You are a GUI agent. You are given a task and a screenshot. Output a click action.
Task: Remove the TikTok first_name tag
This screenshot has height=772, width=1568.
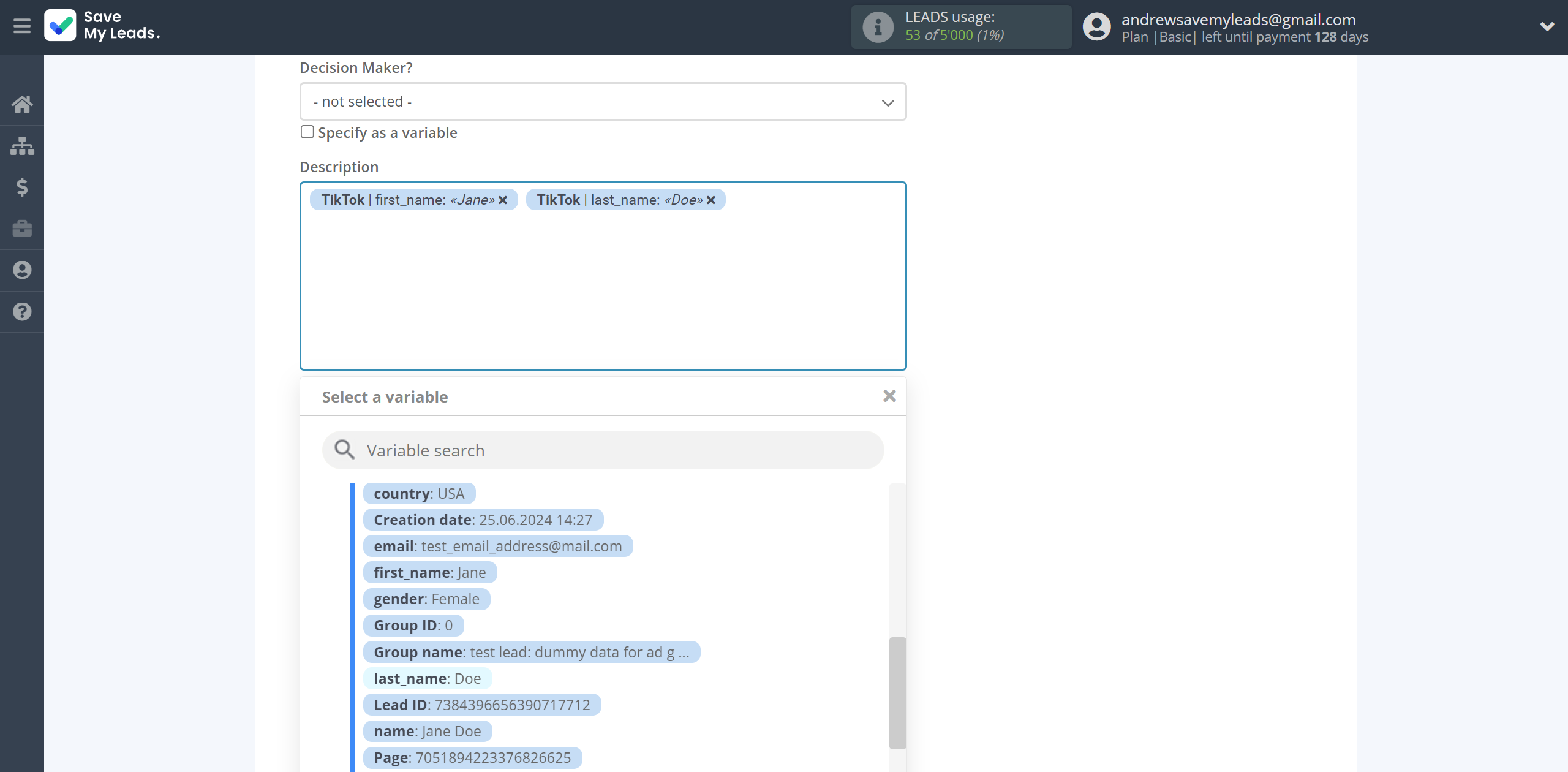503,200
